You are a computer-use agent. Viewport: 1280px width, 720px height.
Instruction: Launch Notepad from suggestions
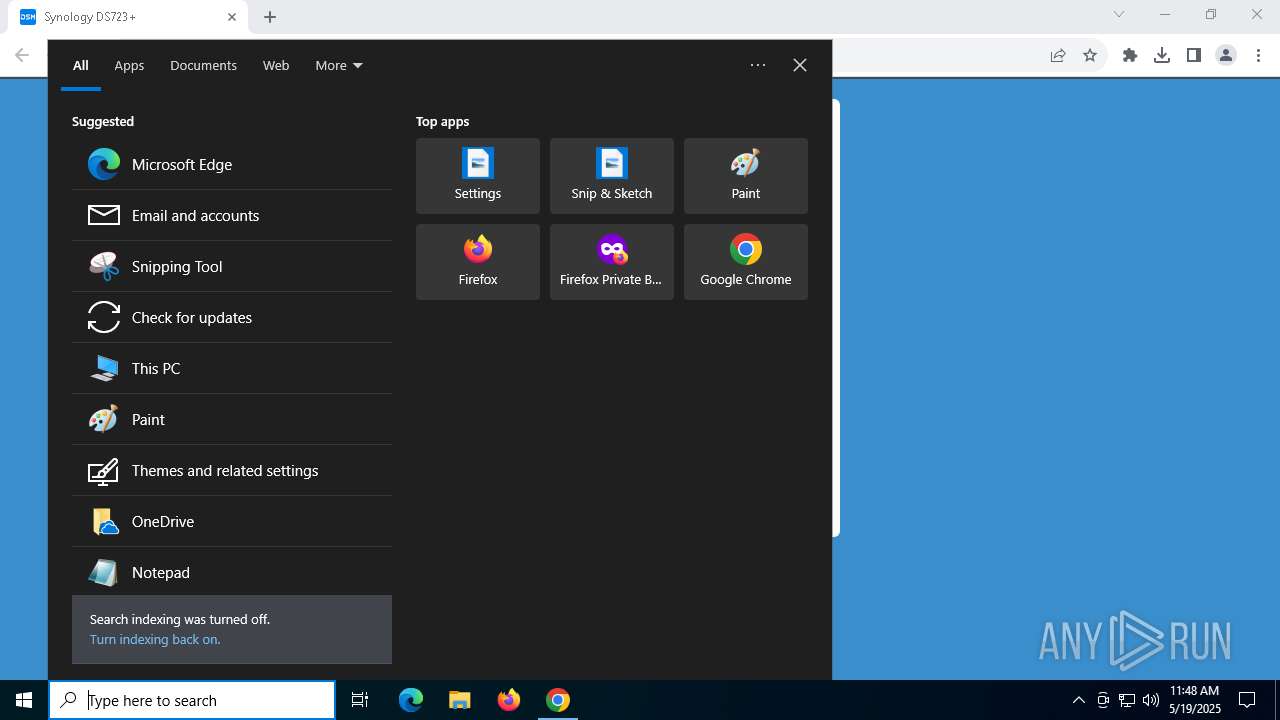click(x=232, y=572)
